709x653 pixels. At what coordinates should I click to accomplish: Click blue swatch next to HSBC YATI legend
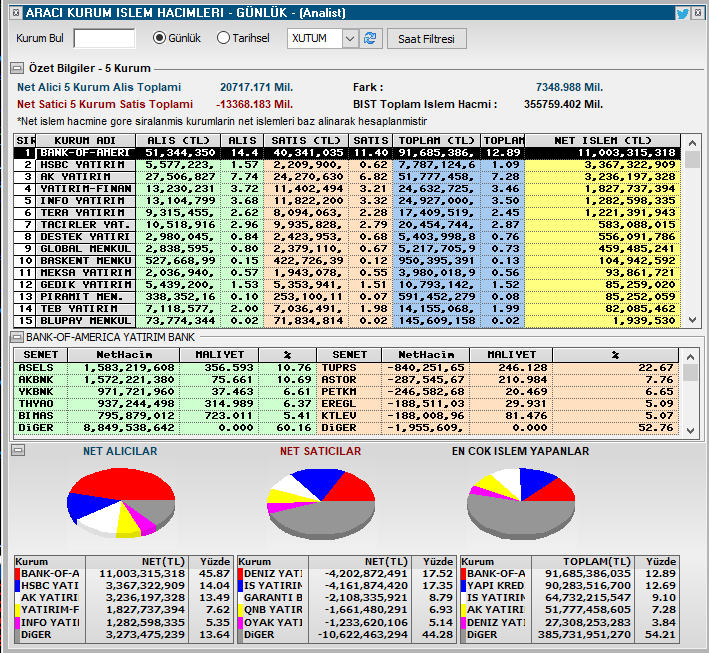(18, 586)
